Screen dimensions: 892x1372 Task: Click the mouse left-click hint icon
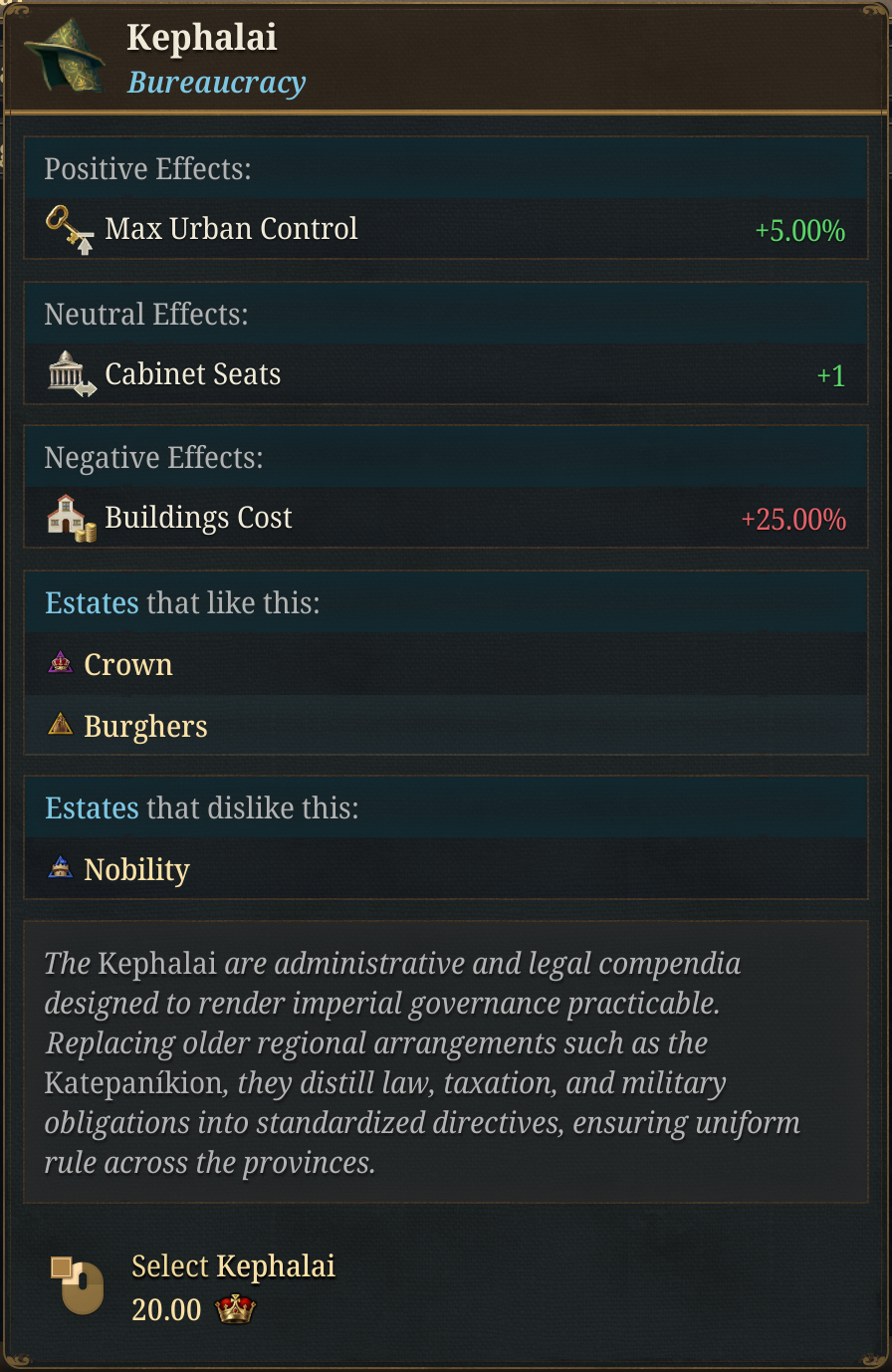point(78,1285)
